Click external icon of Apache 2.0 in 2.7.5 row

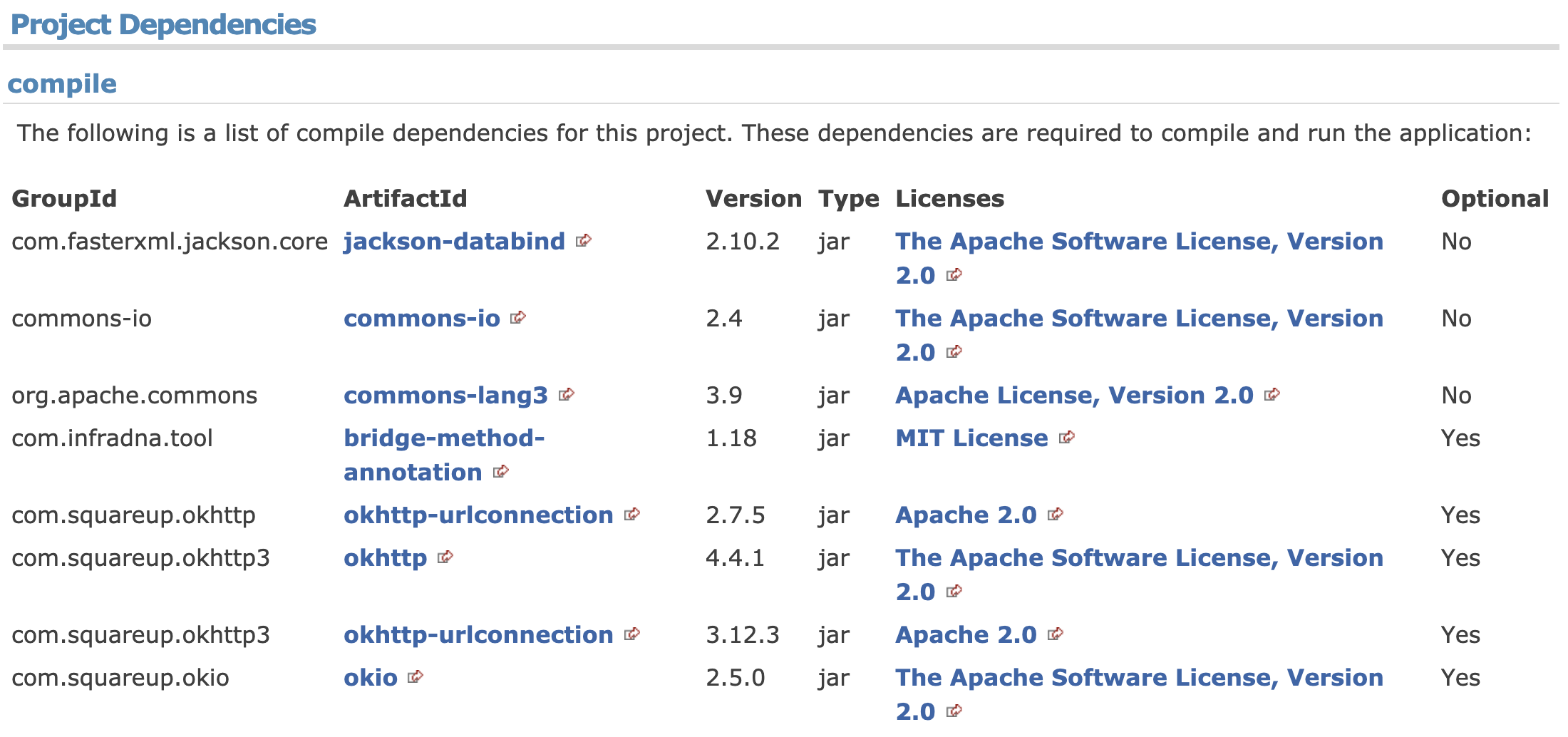[x=1056, y=514]
